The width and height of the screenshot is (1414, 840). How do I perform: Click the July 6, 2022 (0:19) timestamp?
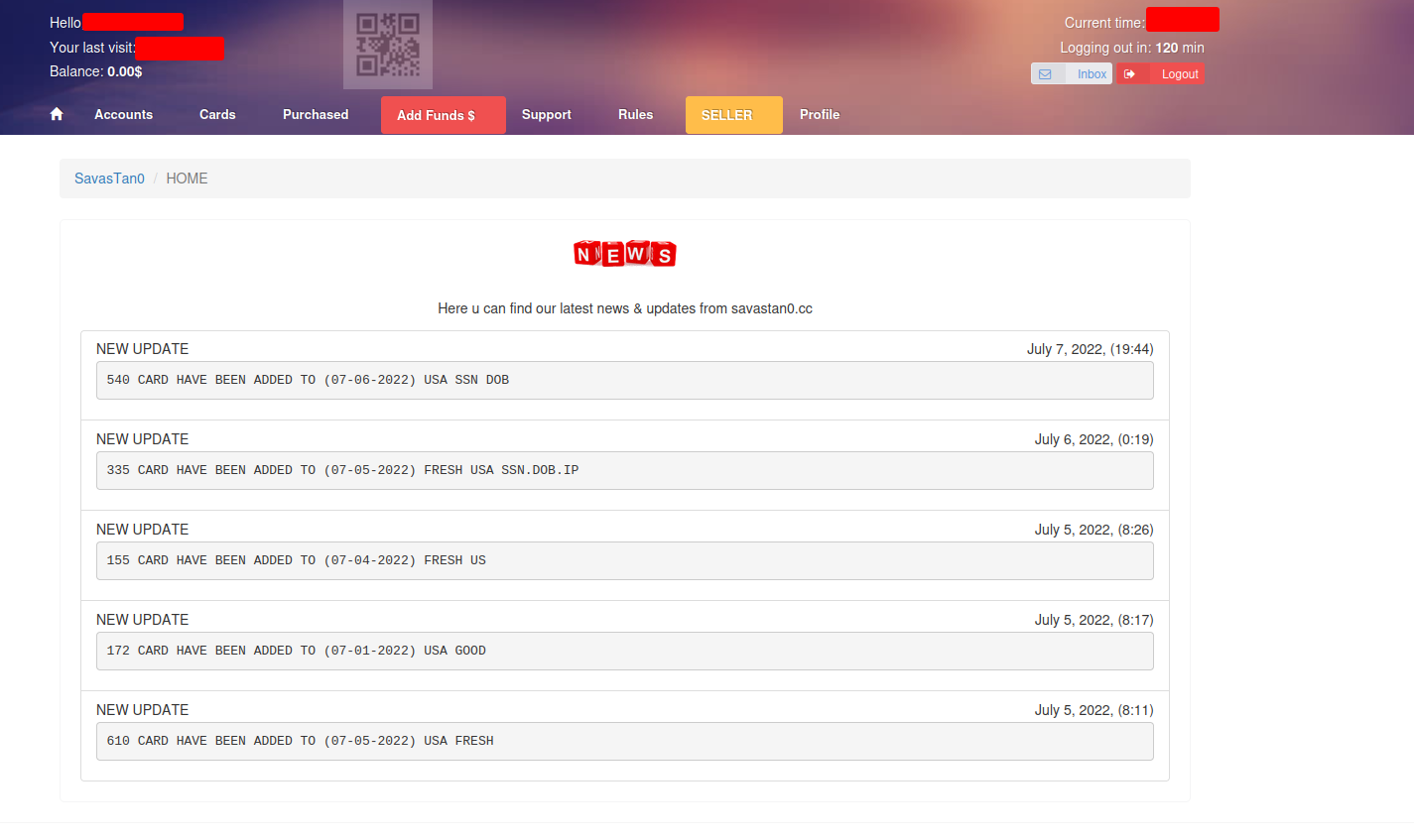(x=1094, y=439)
